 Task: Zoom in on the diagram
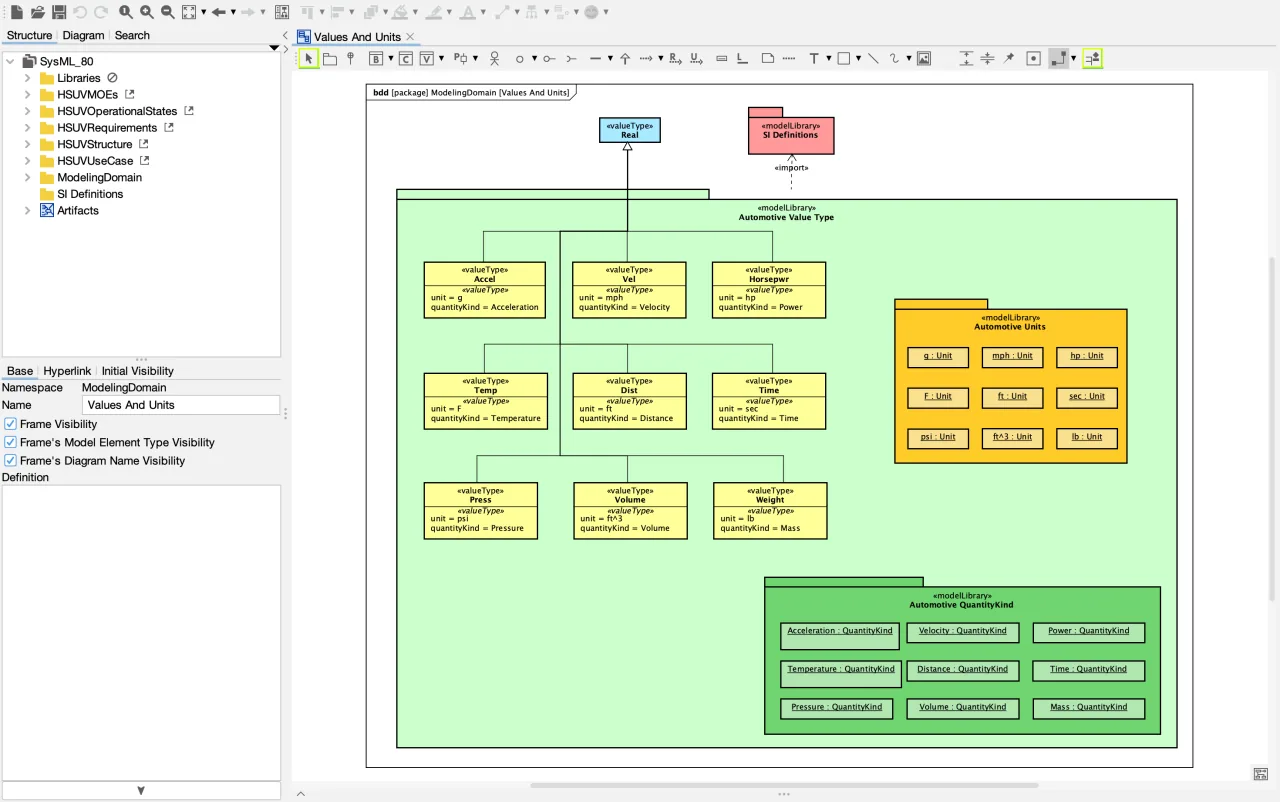point(147,12)
